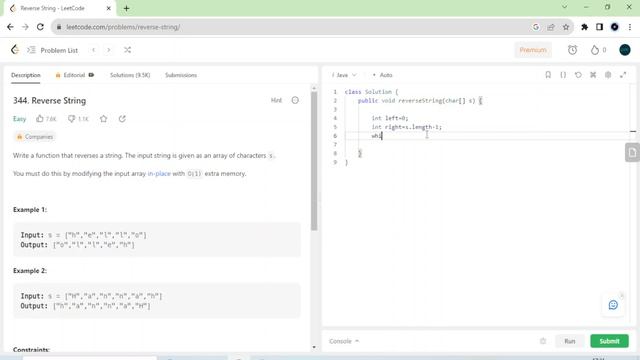The height and width of the screenshot is (360, 640).
Task: Click the Google icon in address bar
Action: point(536,27)
